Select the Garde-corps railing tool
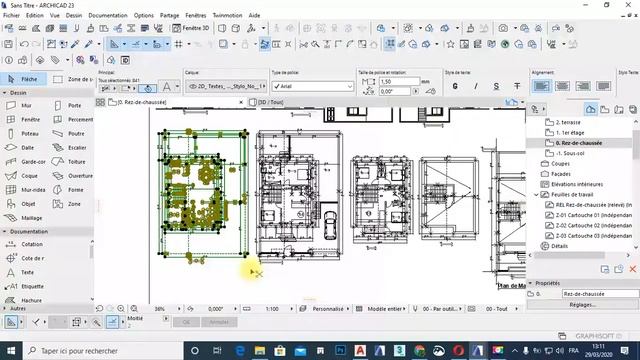Viewport: 640px width, 360px height. point(26,162)
